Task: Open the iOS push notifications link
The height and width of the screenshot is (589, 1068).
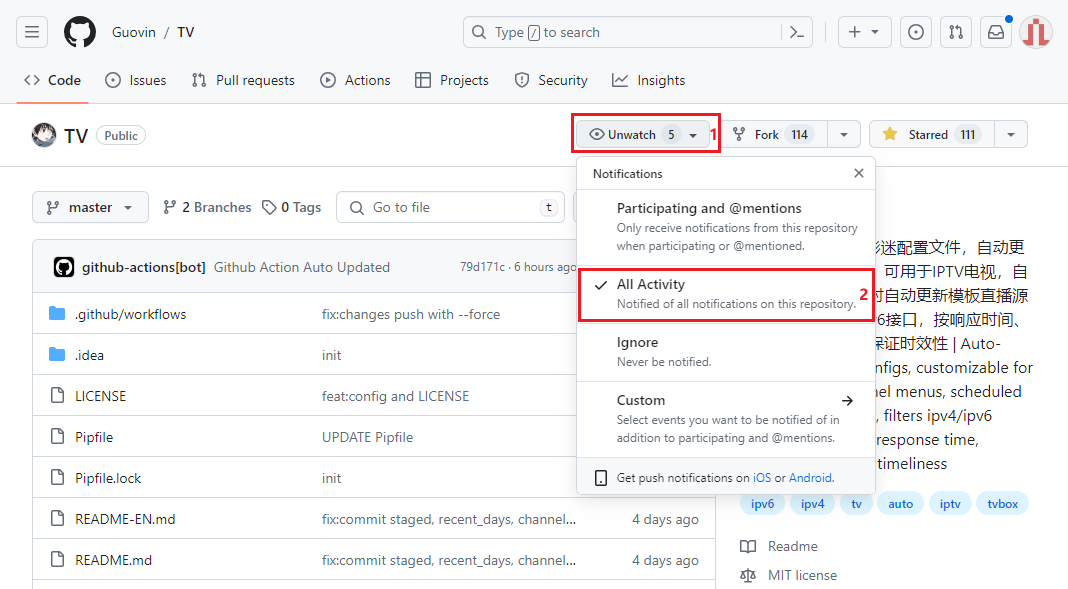Action: (x=761, y=477)
